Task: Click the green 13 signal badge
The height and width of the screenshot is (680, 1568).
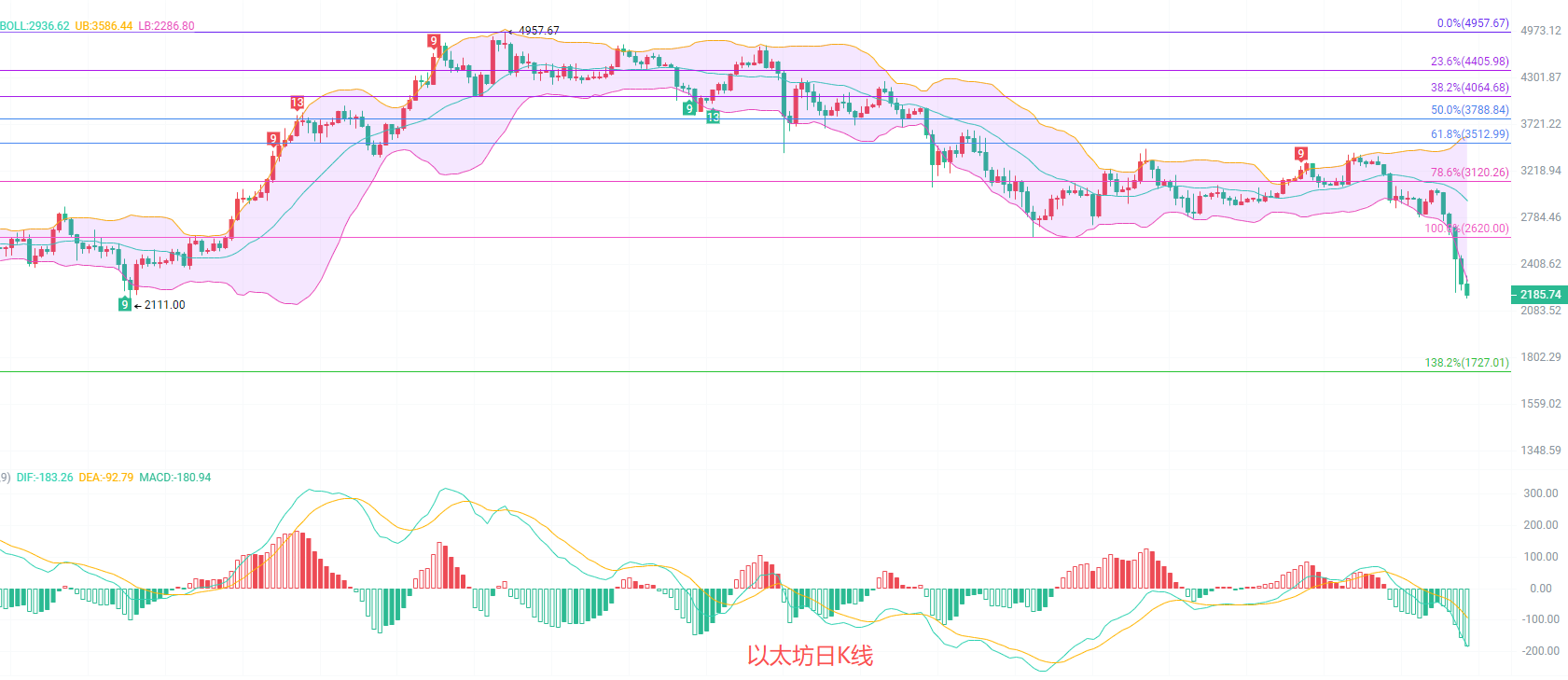Action: tap(713, 117)
